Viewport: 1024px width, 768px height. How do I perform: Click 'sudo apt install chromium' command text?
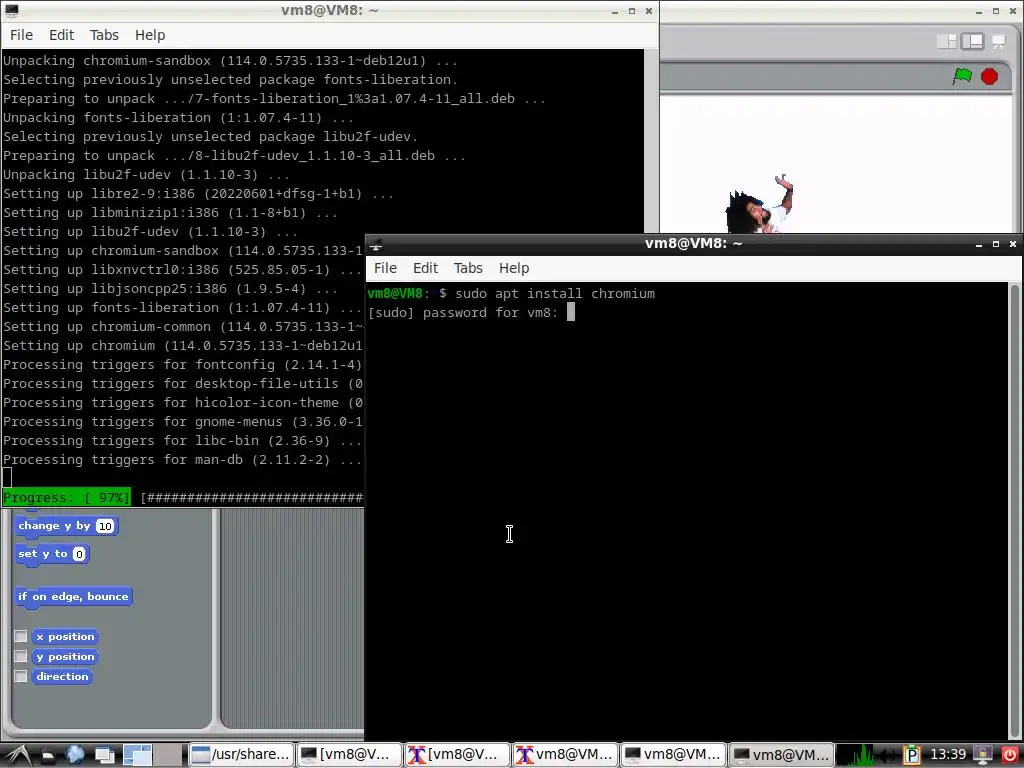(x=555, y=294)
